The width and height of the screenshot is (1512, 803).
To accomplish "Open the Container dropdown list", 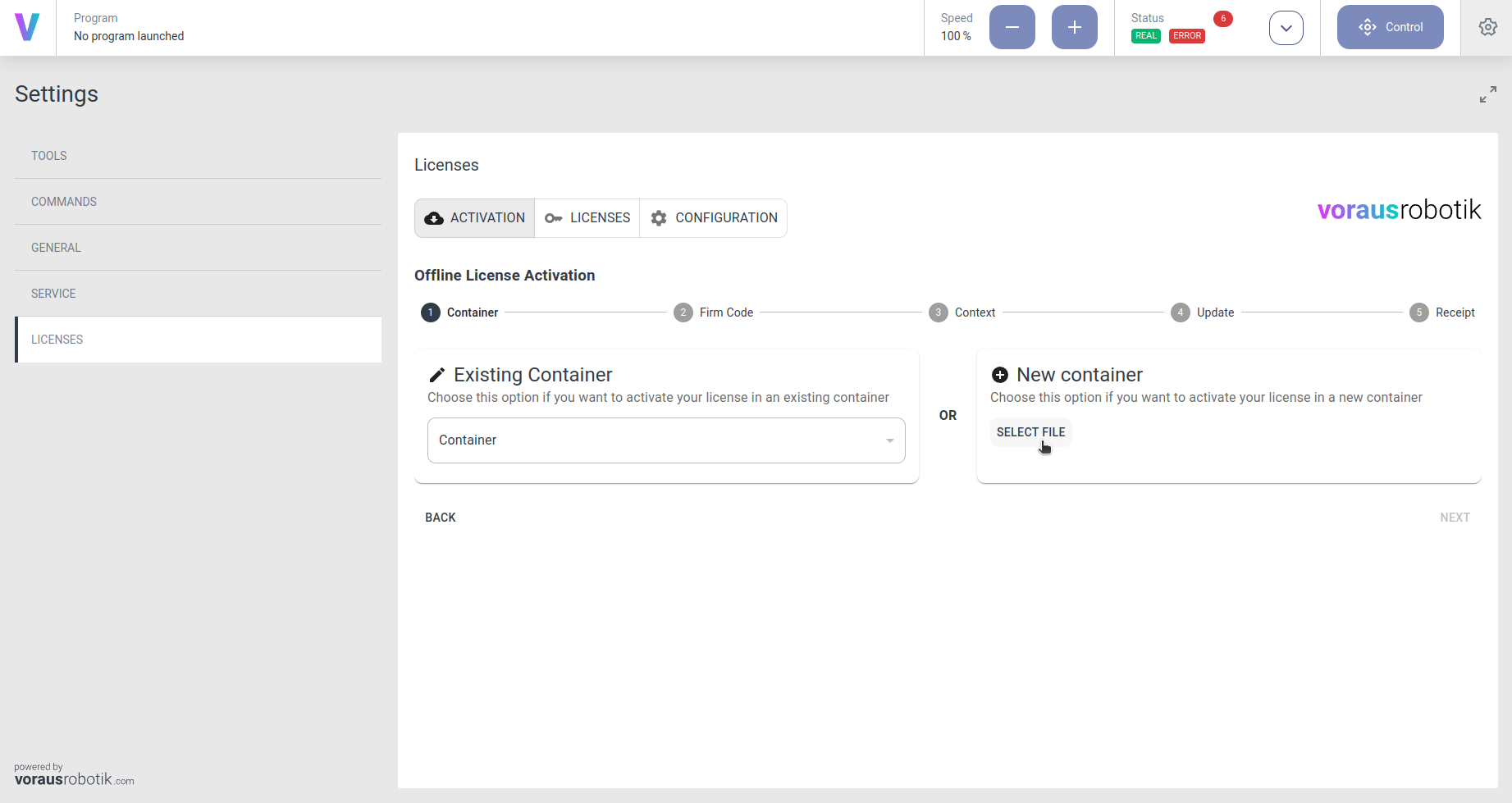I will pyautogui.click(x=656, y=440).
